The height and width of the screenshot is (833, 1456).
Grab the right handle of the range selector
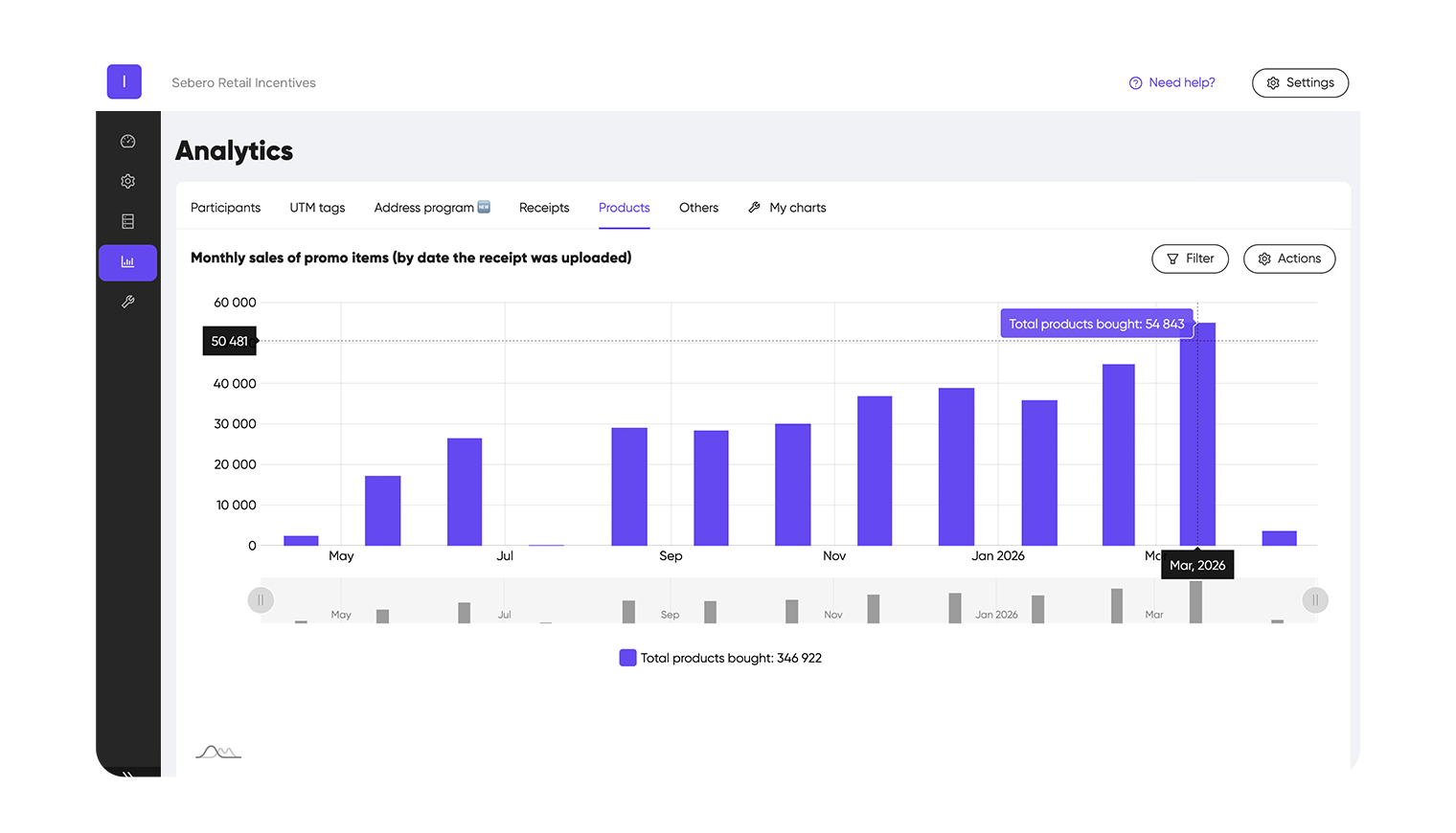(x=1315, y=599)
